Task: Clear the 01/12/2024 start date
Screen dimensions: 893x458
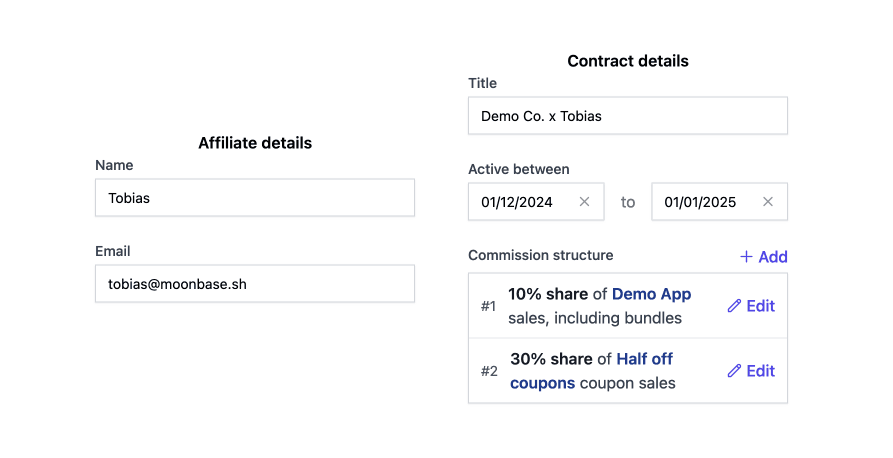Action: click(585, 202)
